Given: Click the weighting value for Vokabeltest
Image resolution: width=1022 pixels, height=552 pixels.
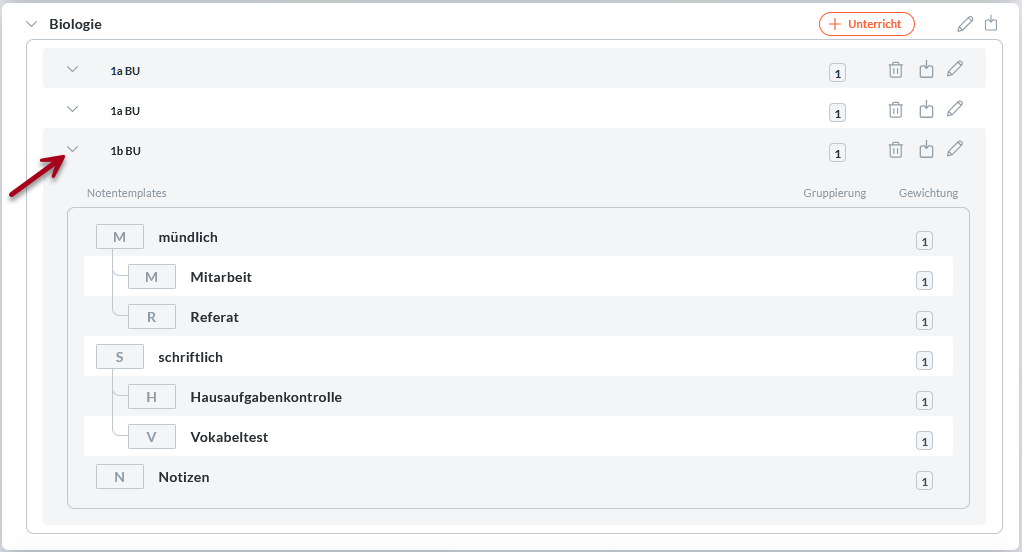Looking at the screenshot, I should (x=924, y=442).
